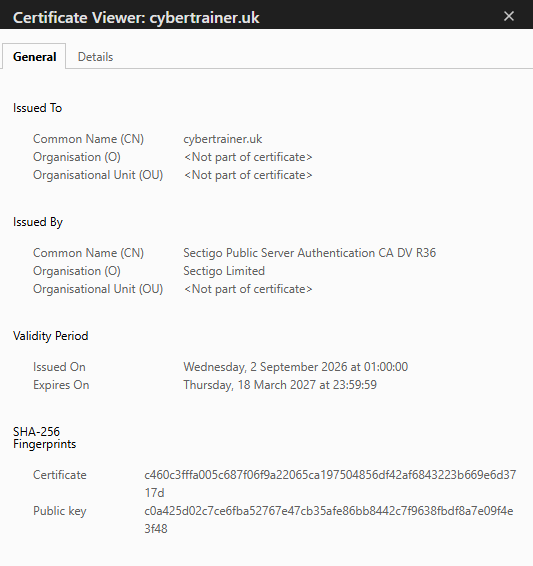Click the Validity Period heading

point(51,336)
